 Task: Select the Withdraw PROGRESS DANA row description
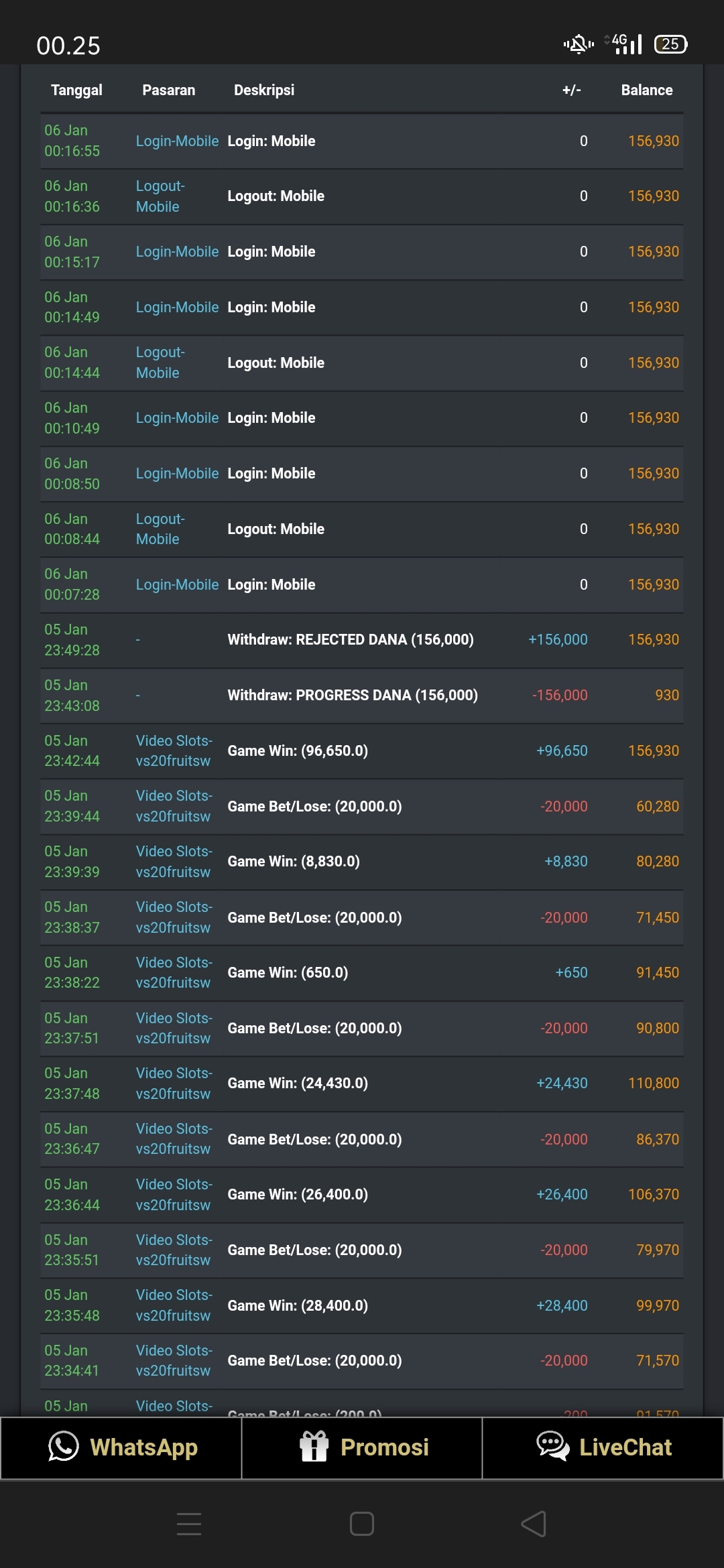pyautogui.click(x=352, y=695)
